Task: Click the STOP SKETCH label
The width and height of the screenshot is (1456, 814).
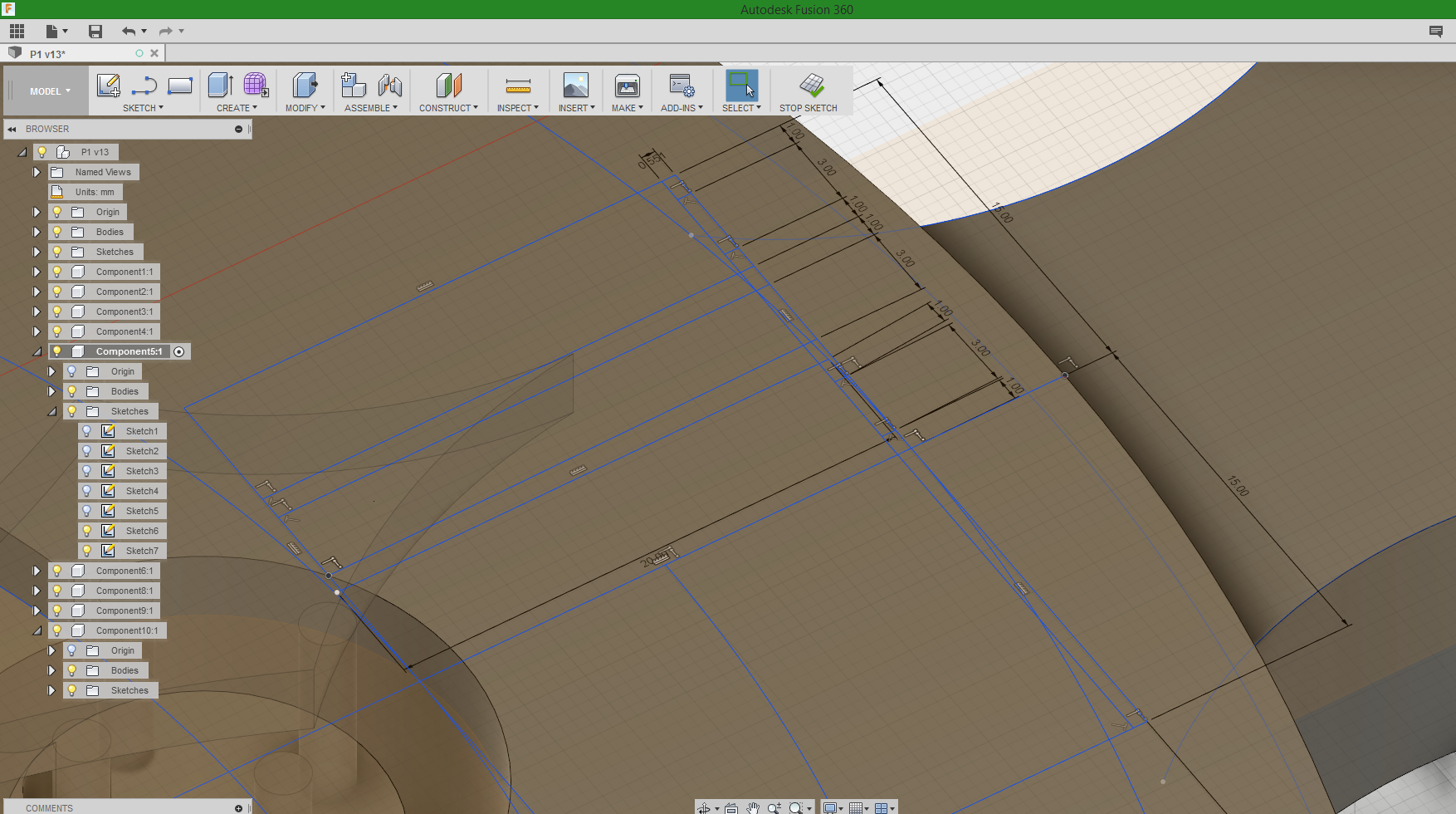Action: pos(808,108)
